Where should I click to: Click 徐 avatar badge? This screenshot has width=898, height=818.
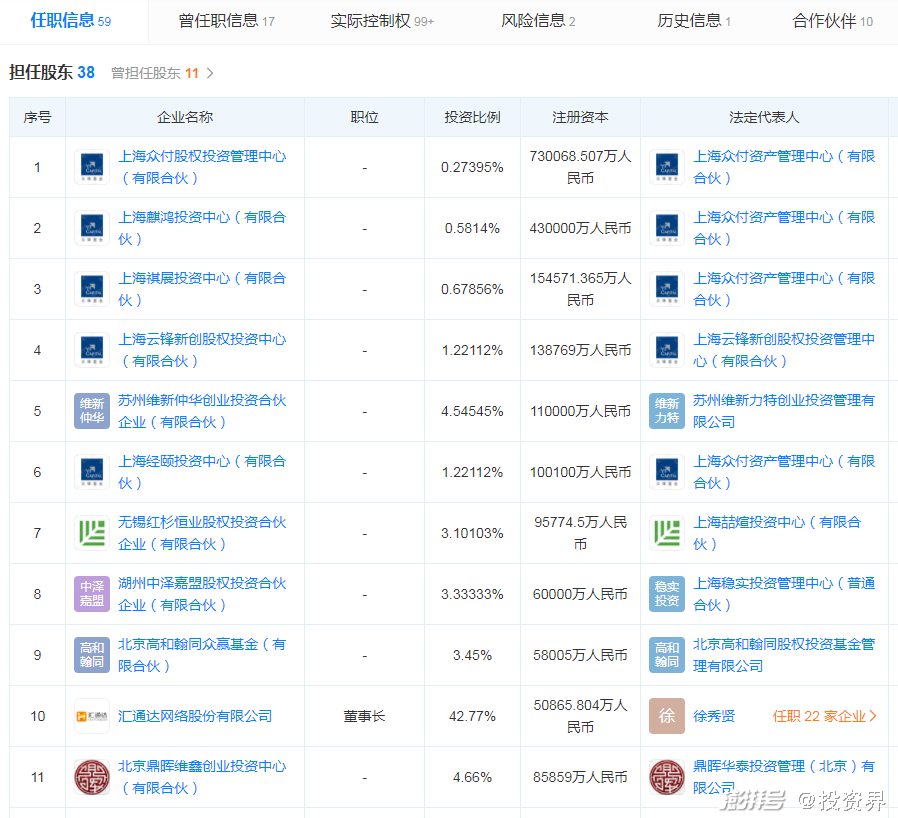point(667,716)
